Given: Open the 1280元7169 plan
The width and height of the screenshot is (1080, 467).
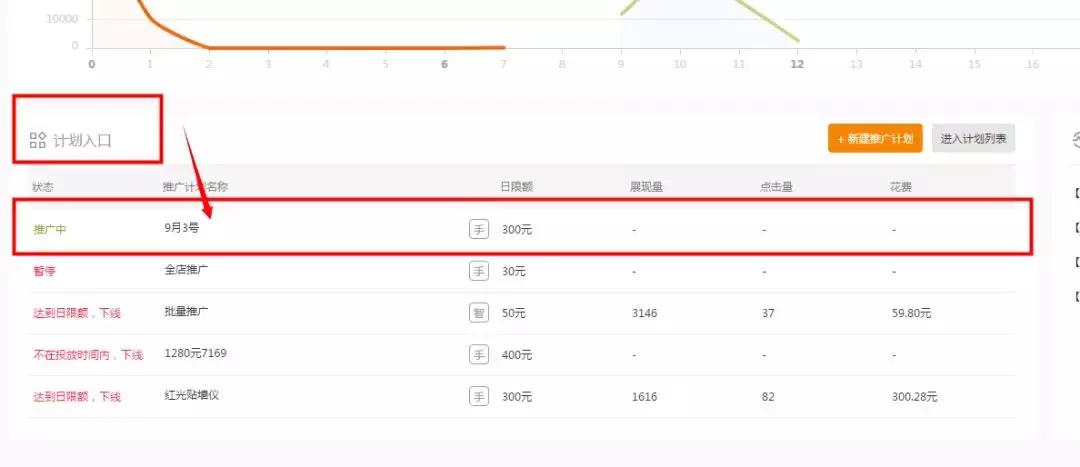Looking at the screenshot, I should point(196,353).
